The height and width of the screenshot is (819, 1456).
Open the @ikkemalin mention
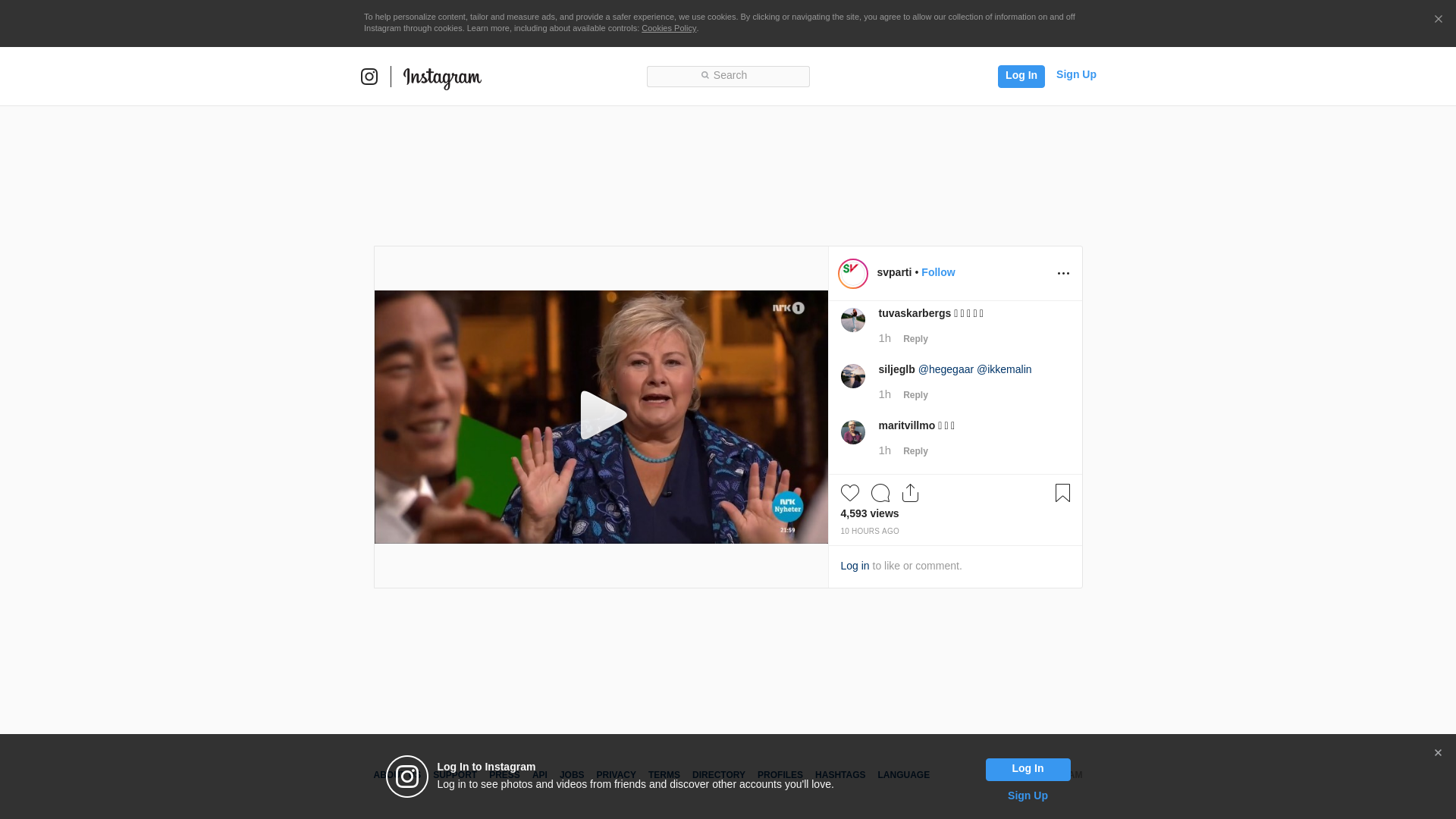tap(1004, 370)
